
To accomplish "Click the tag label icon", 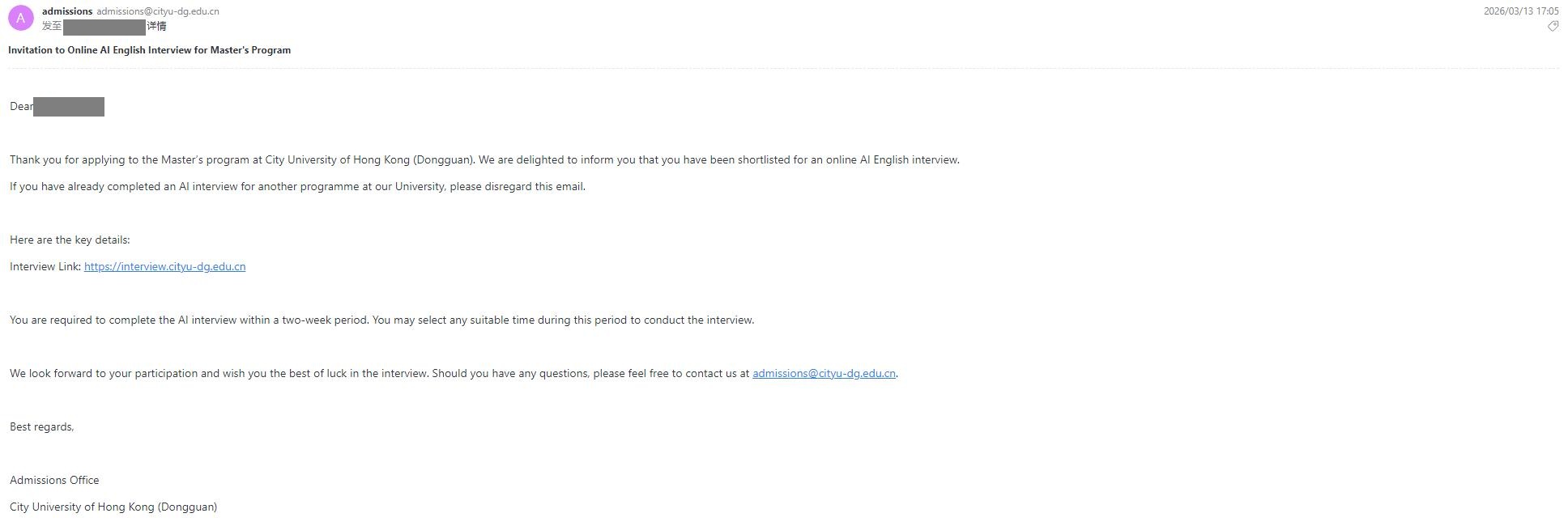I will click(x=1553, y=26).
